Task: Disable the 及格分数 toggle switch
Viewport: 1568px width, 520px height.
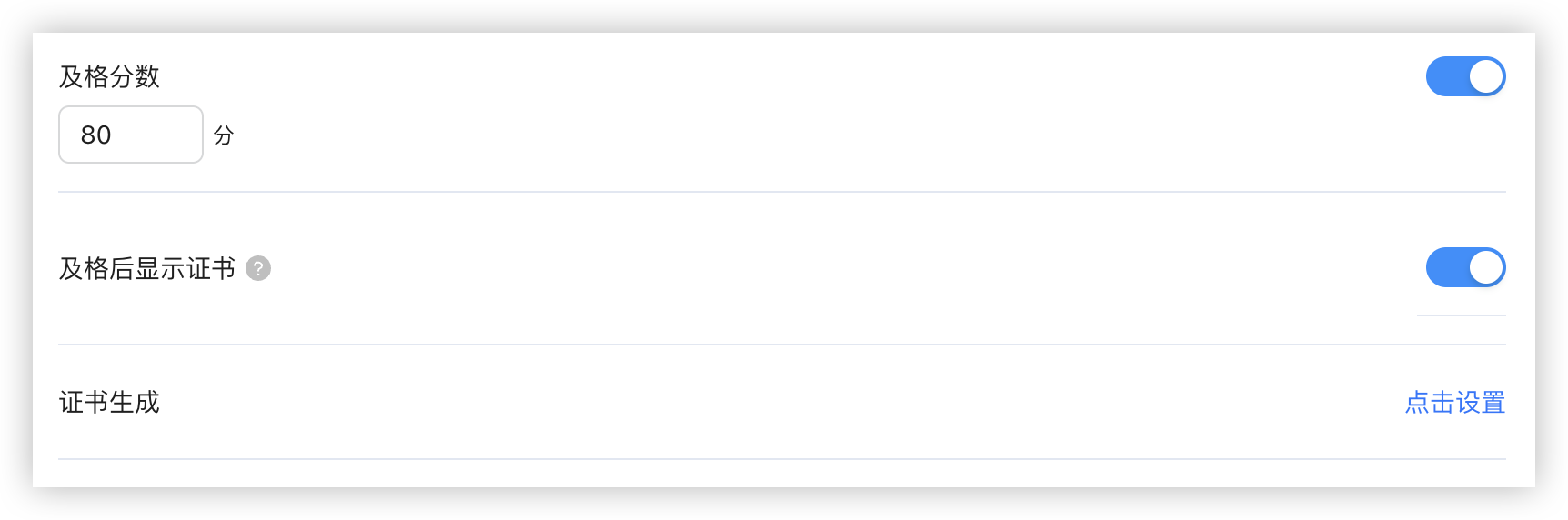Action: pos(1464,76)
